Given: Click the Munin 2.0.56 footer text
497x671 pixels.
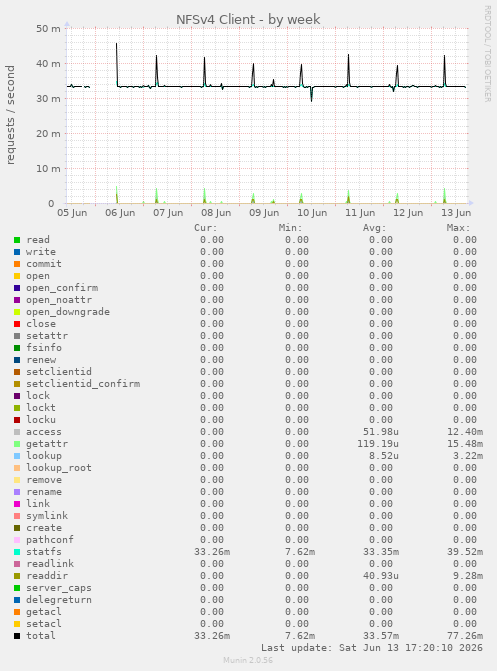Looking at the screenshot, I should (248, 660).
